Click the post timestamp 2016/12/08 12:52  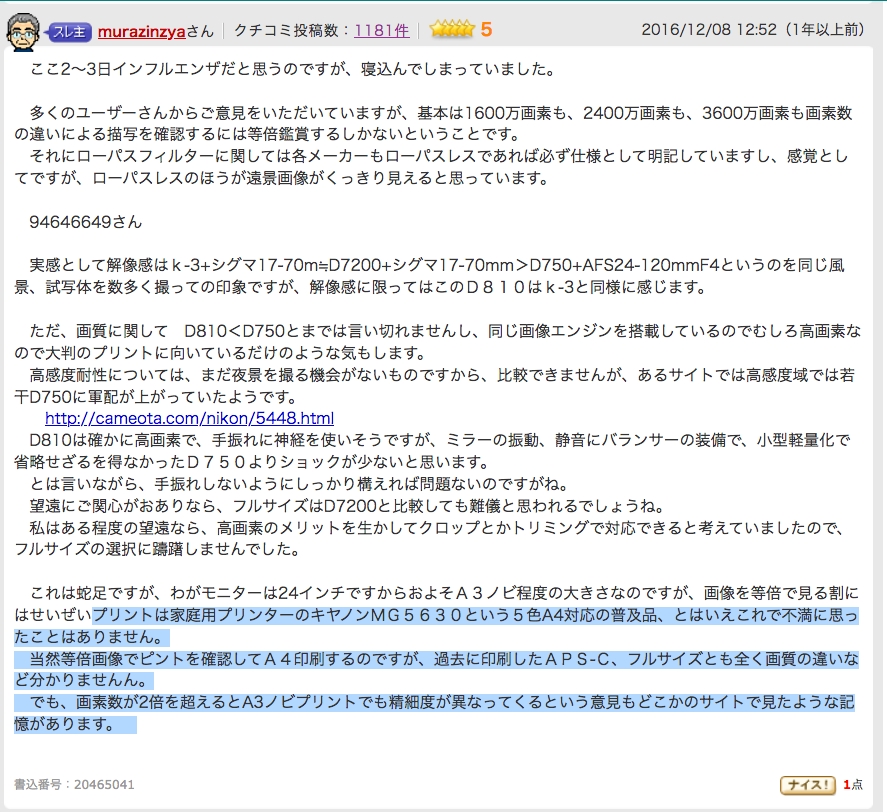coord(709,29)
